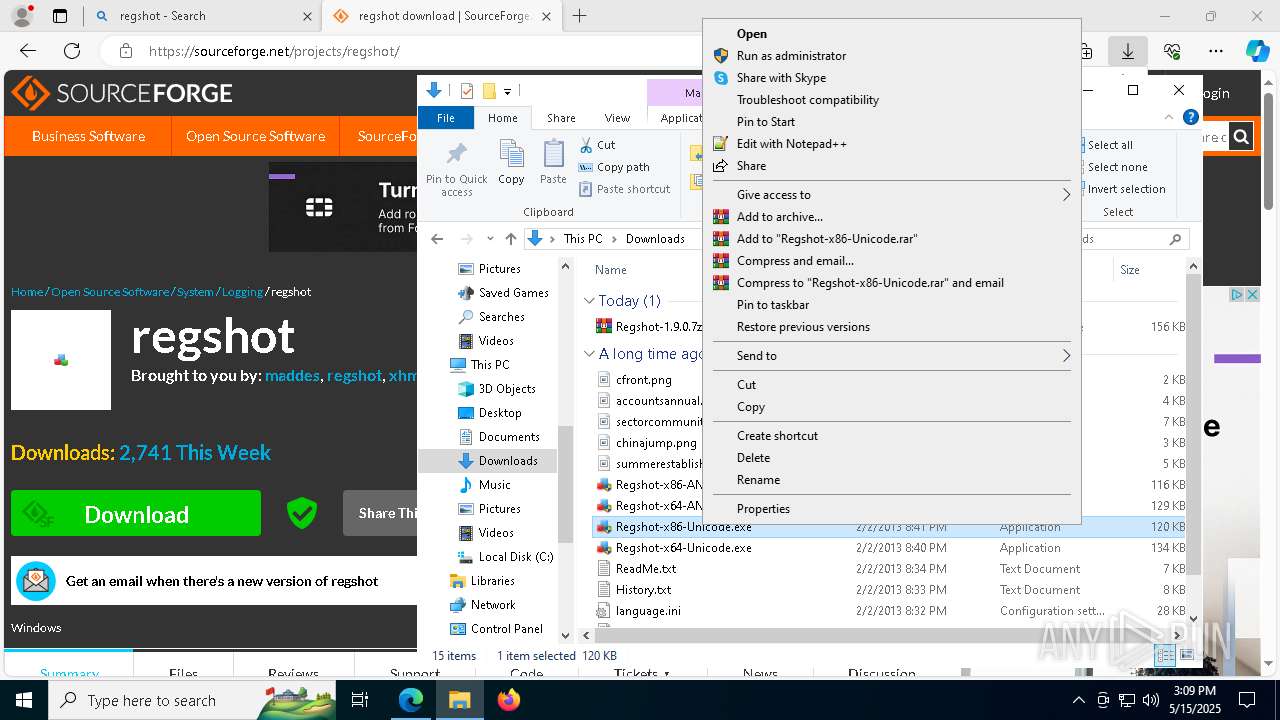Refresh the SourceForge page
Viewport: 1280px width, 720px height.
coord(72,51)
